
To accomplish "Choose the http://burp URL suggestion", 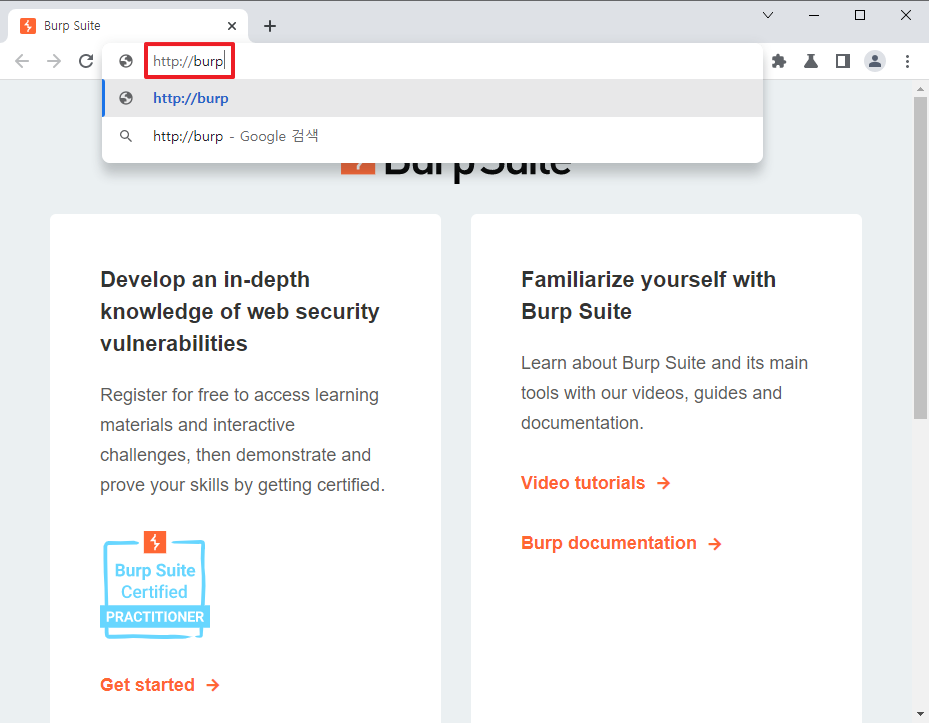I will click(433, 98).
